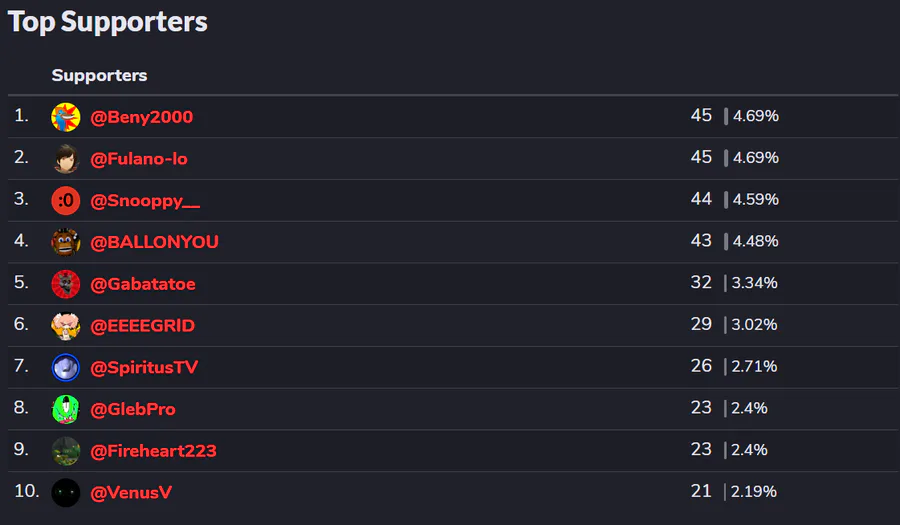Click EEEEGRID's avatar icon

click(x=66, y=326)
